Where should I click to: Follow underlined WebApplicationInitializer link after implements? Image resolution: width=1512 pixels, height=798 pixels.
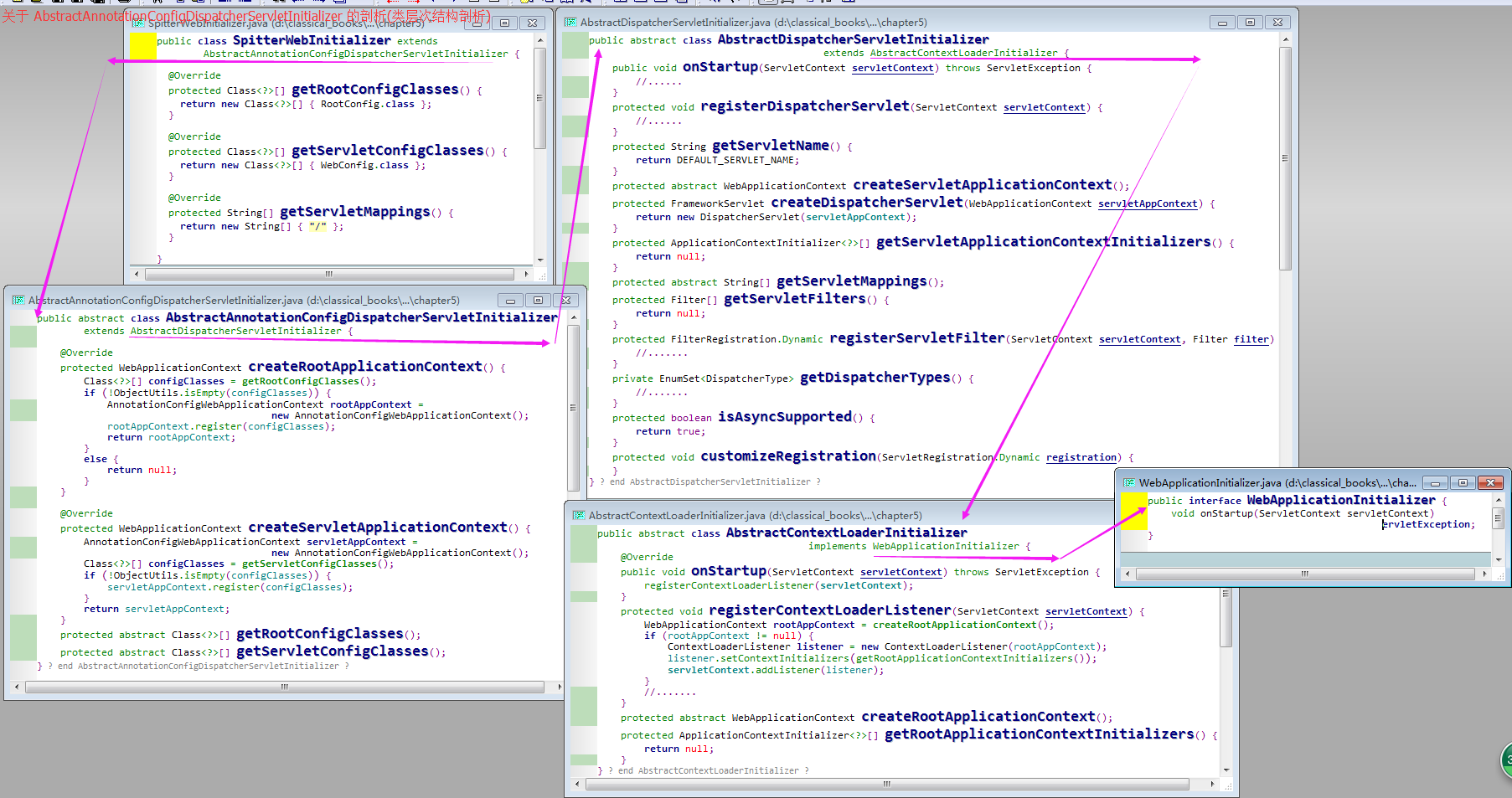coord(946,546)
